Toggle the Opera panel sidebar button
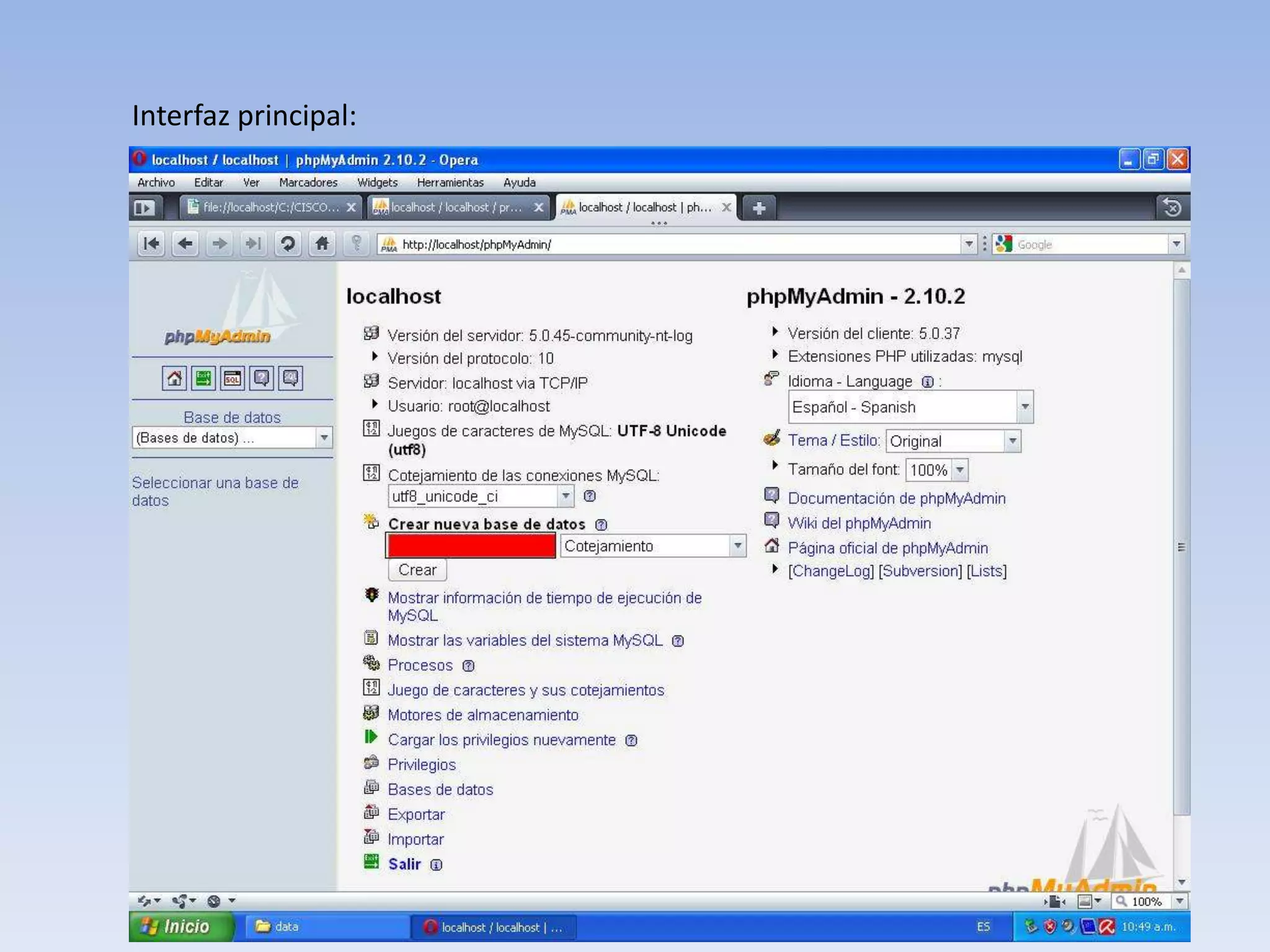Viewport: 1270px width, 952px height. 144,208
